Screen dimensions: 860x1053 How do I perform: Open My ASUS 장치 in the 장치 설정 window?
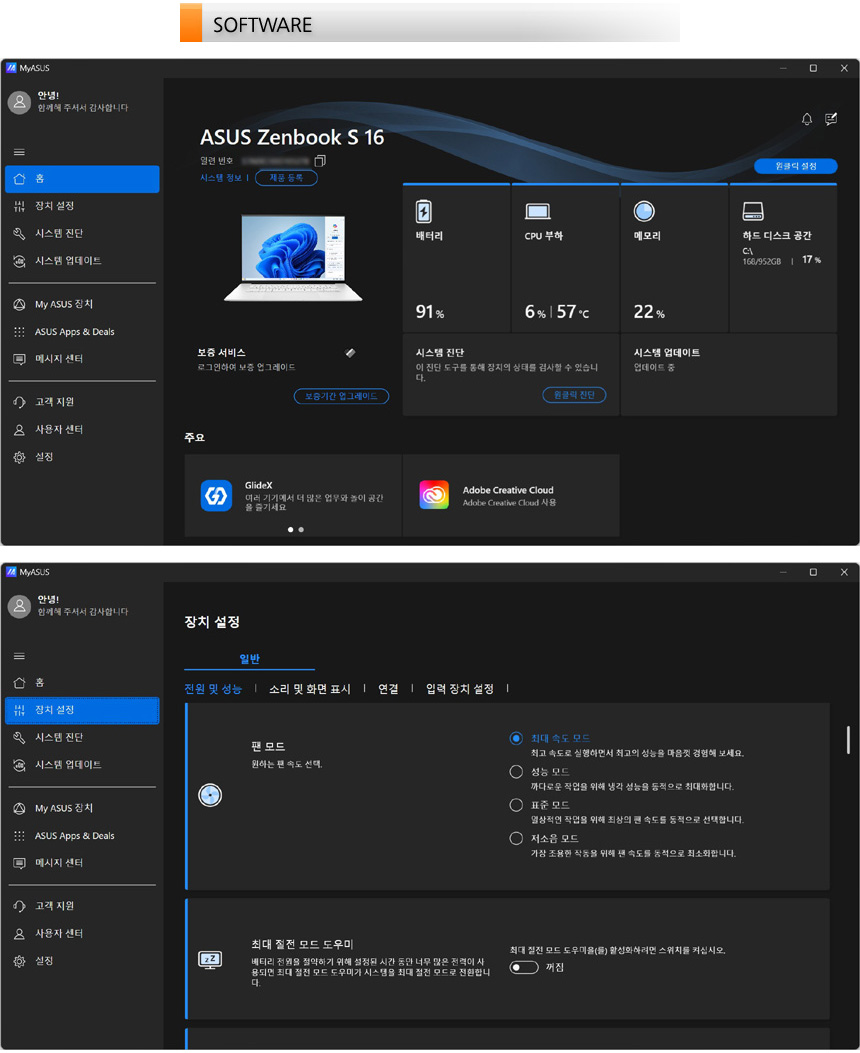point(82,808)
